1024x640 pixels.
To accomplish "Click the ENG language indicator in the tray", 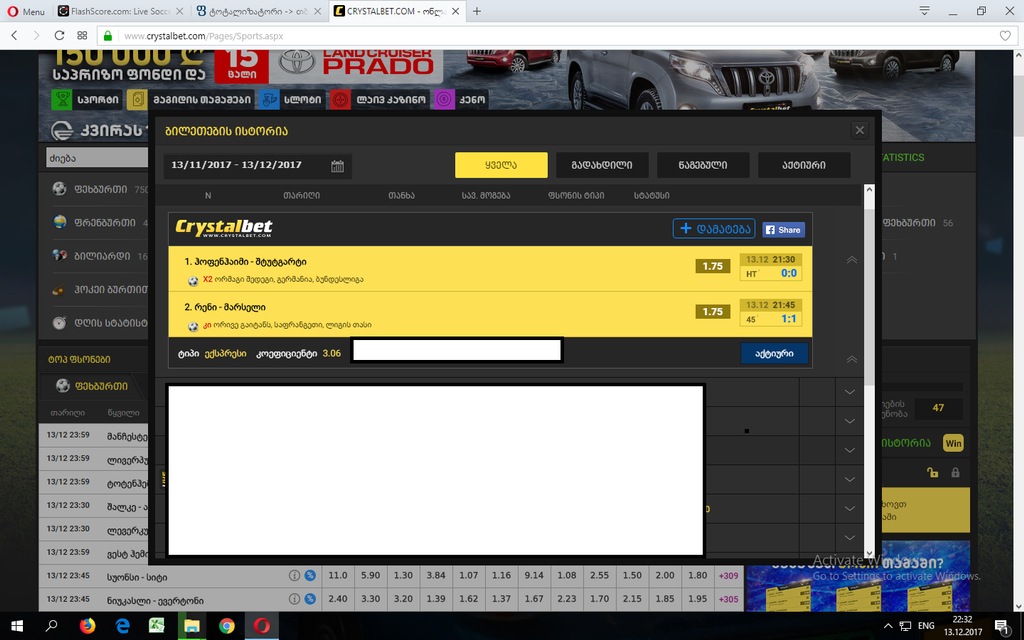I will tap(926, 626).
